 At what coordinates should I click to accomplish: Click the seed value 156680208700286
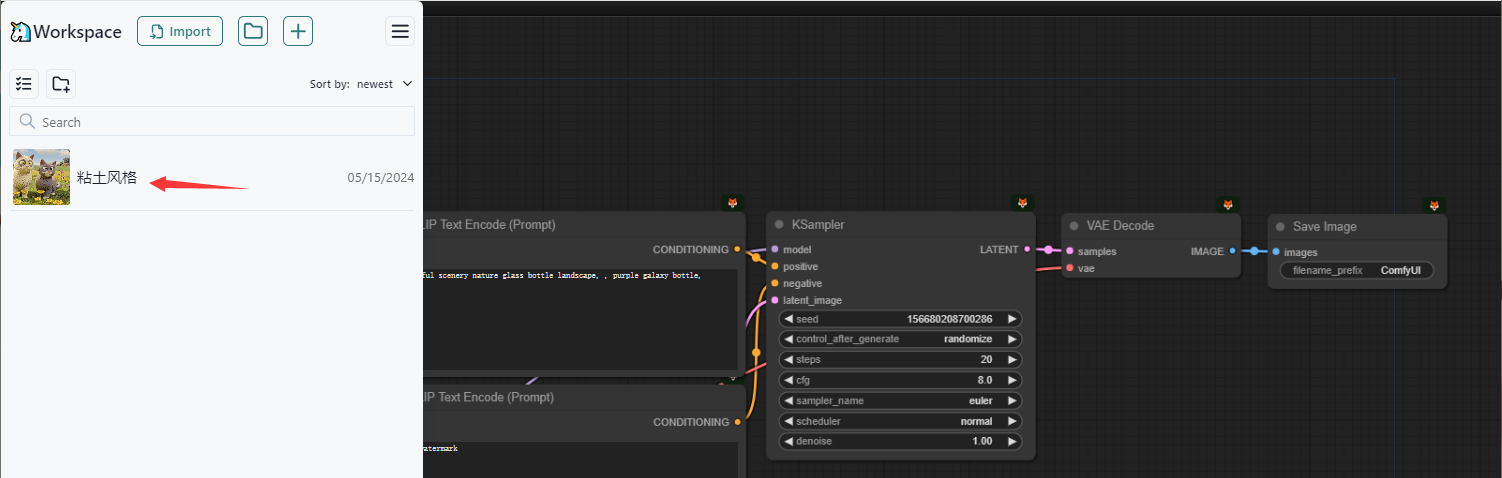coord(950,319)
